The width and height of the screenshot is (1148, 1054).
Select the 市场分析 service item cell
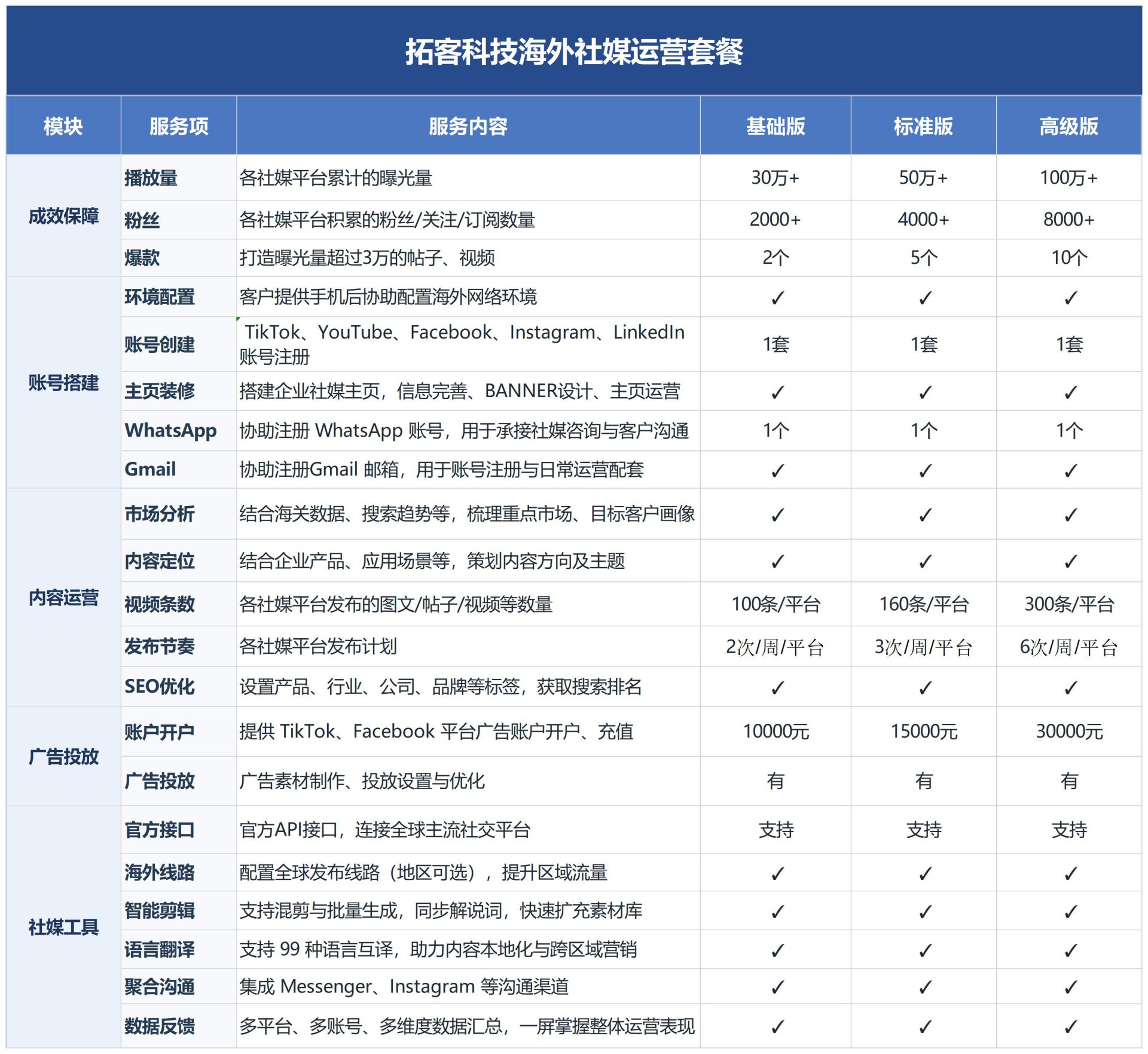click(x=179, y=514)
